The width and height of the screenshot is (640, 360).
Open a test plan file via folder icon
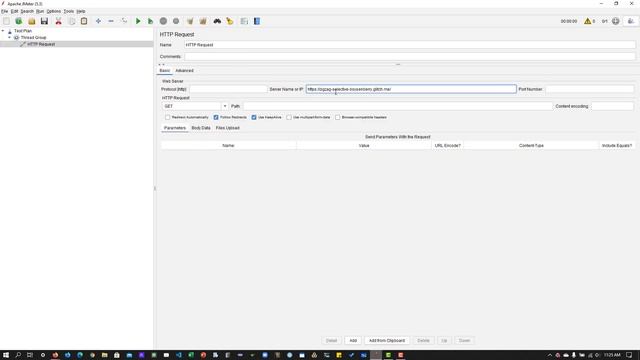[x=31, y=21]
